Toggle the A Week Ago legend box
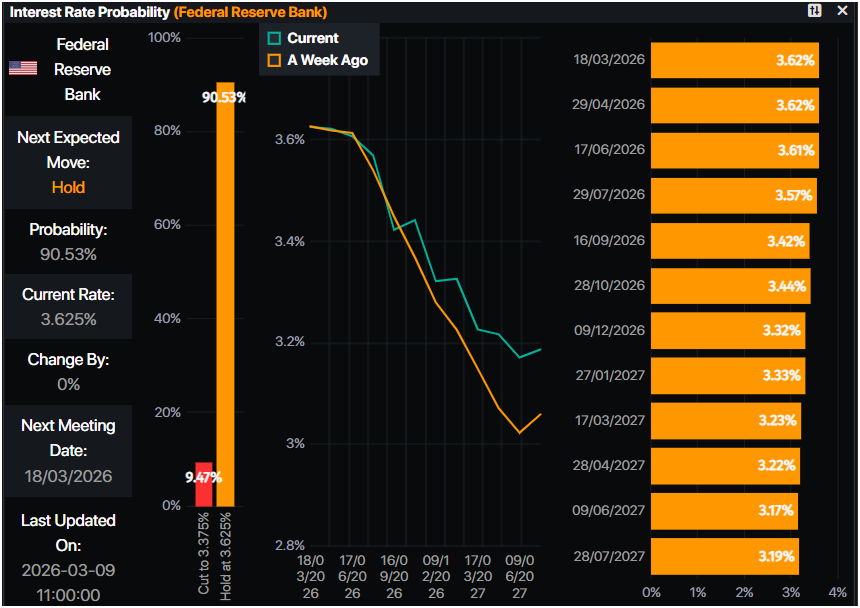This screenshot has width=860, height=608. tap(274, 60)
